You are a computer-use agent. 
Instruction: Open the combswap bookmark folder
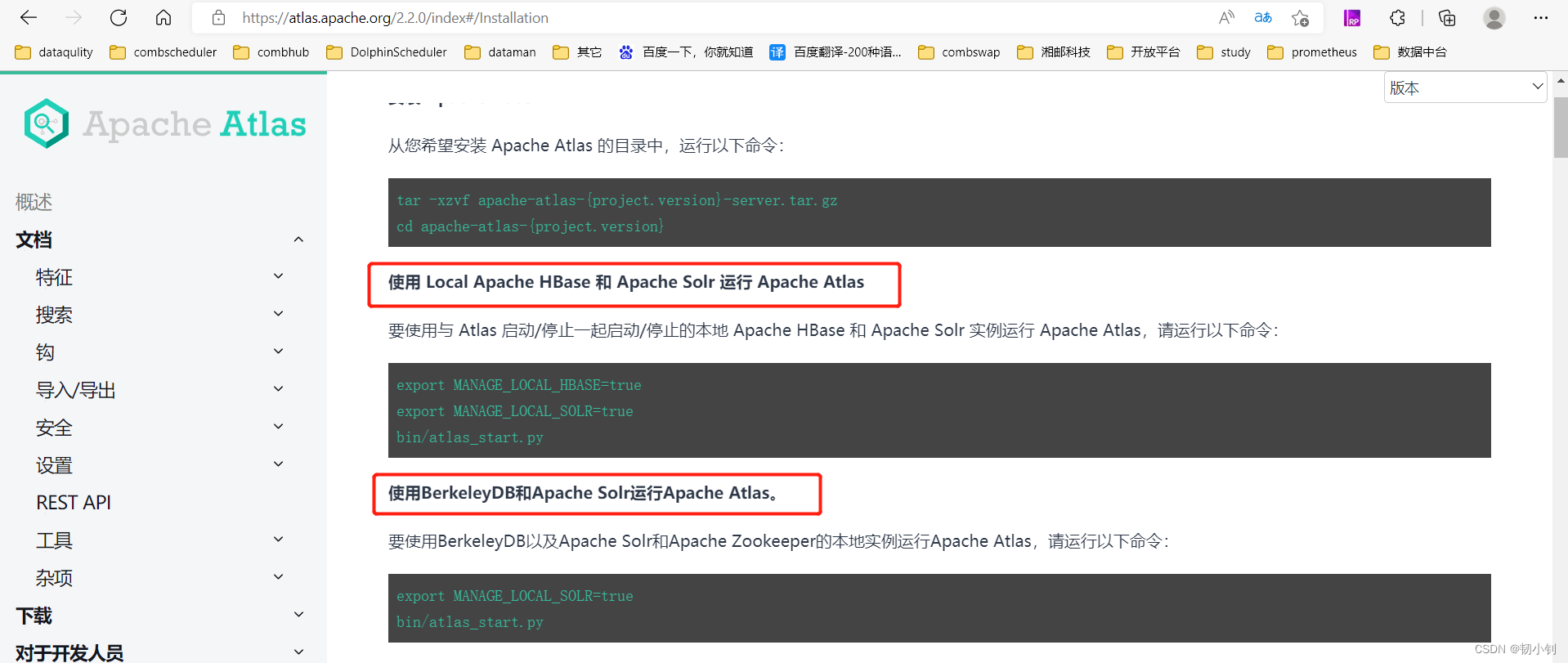959,52
